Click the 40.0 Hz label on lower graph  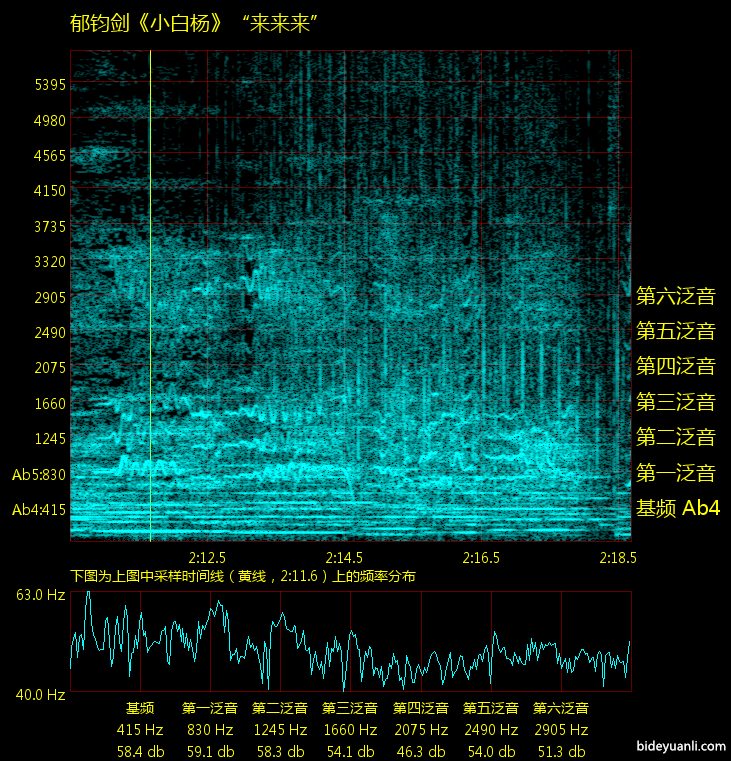tap(40, 694)
